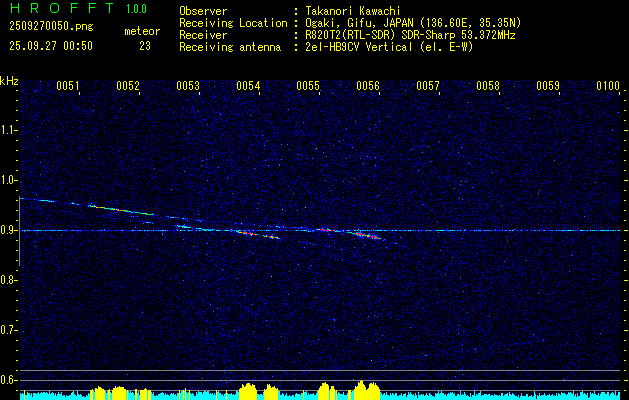Select the 0059 time marker
The image size is (629, 400).
(548, 86)
